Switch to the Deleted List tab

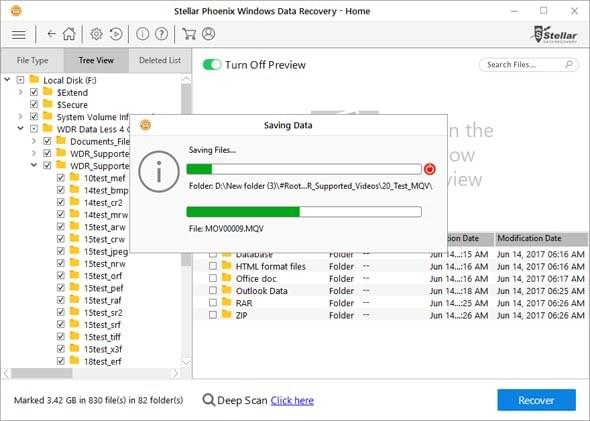click(160, 60)
